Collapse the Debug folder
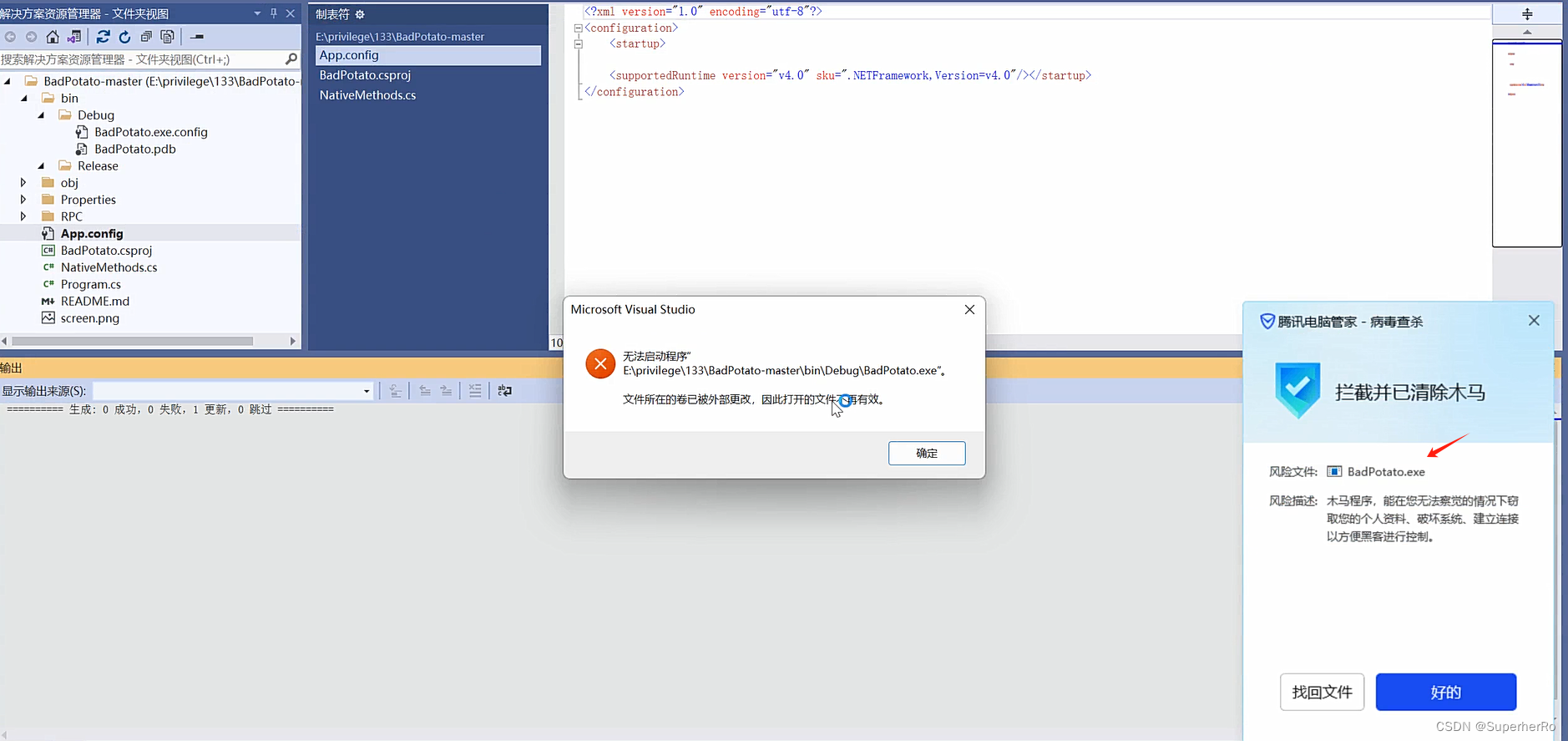Viewport: 1568px width, 741px height. (x=41, y=115)
